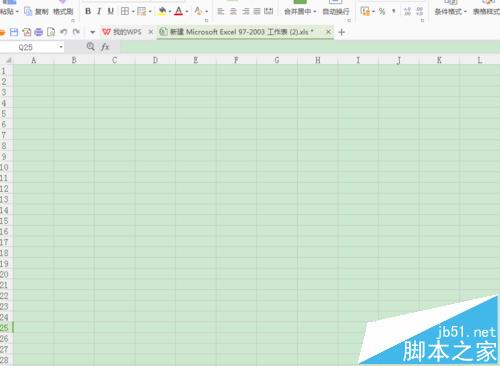Expand the clear formatting dropdown
Image resolution: width=500 pixels, height=366 pixels.
pos(207,12)
